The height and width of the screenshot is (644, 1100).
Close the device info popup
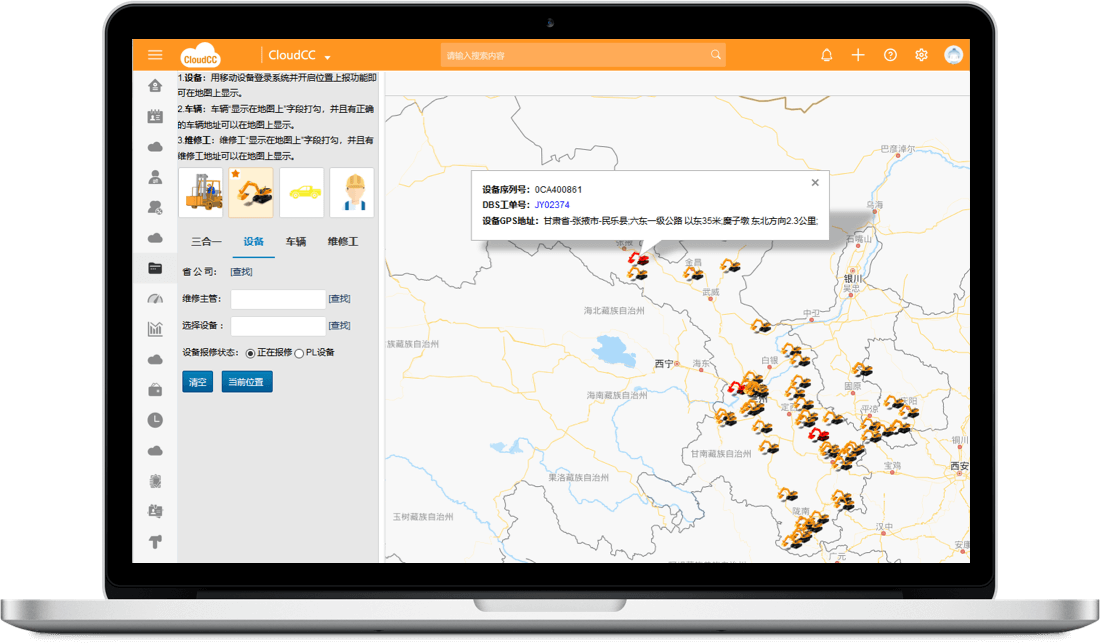pyautogui.click(x=815, y=183)
